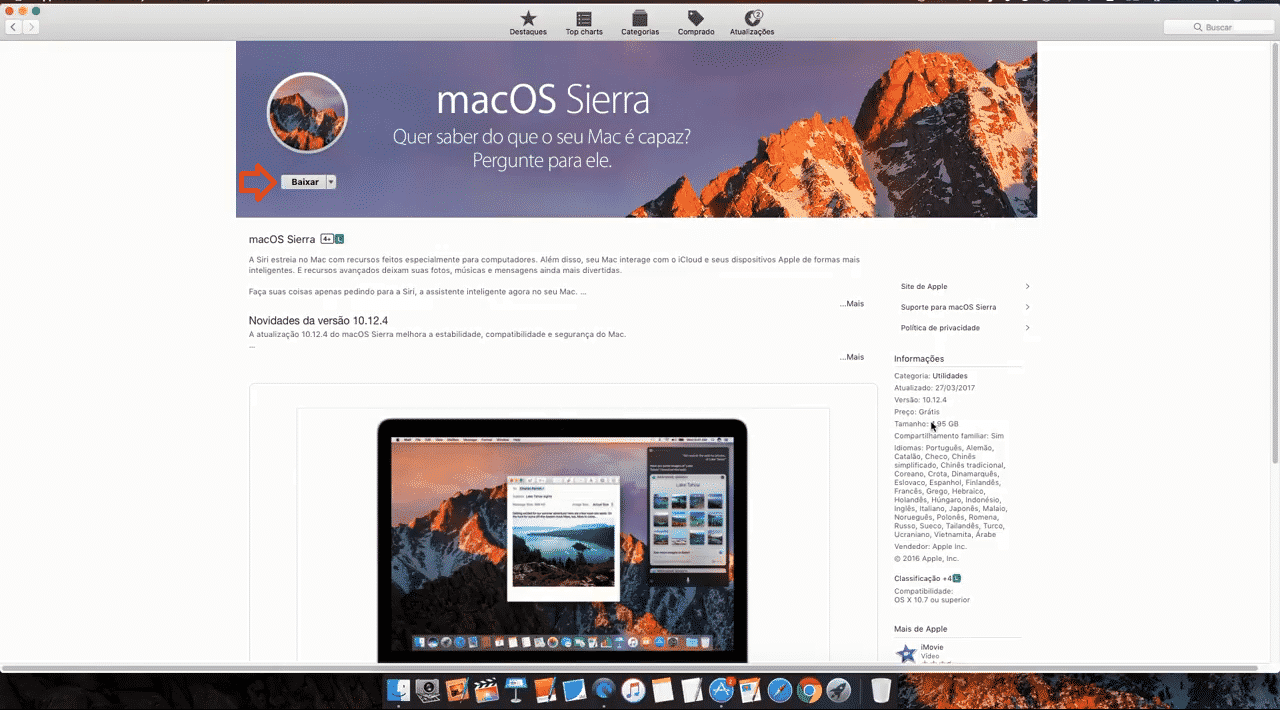Click the Atualizado: 27/03/2017 line
This screenshot has height=710, width=1280.
[934, 388]
